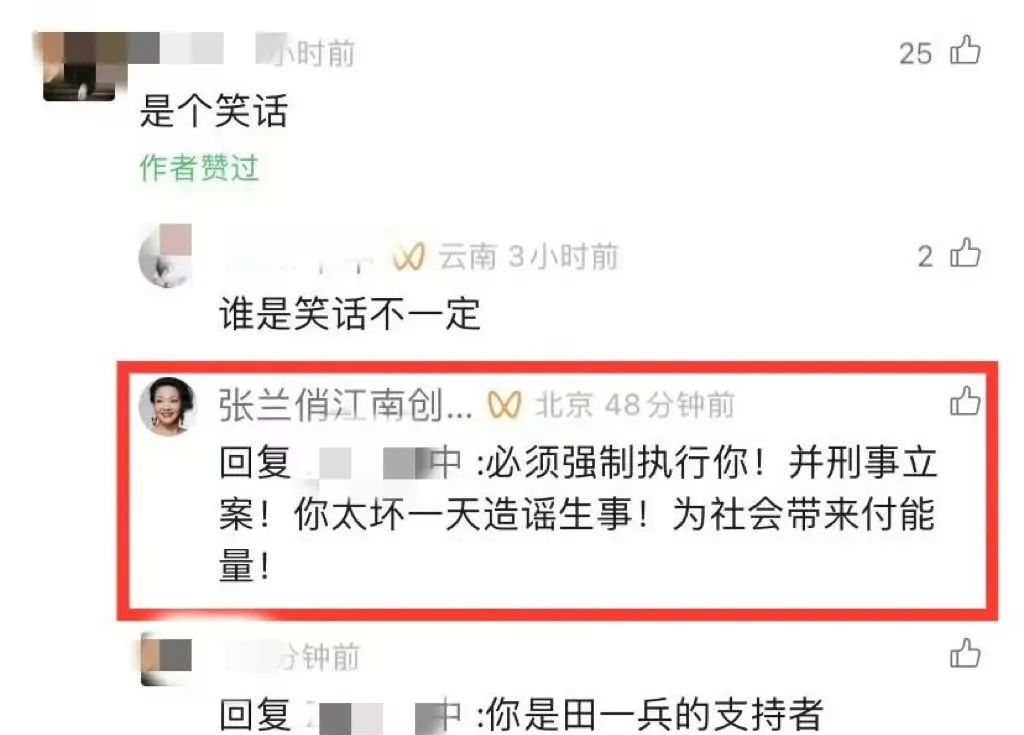Open the Yunnan replier's round avatar
The image size is (1024, 735).
point(165,255)
